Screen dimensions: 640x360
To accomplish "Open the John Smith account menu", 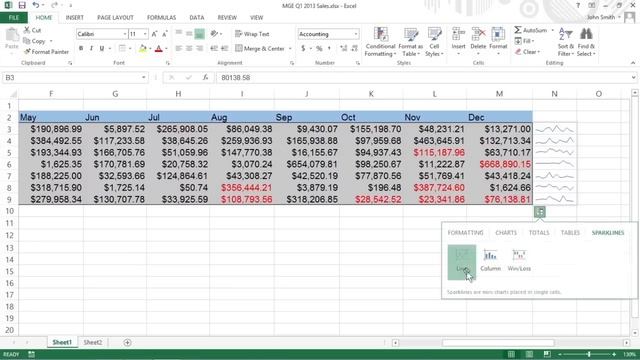I will click(x=604, y=17).
